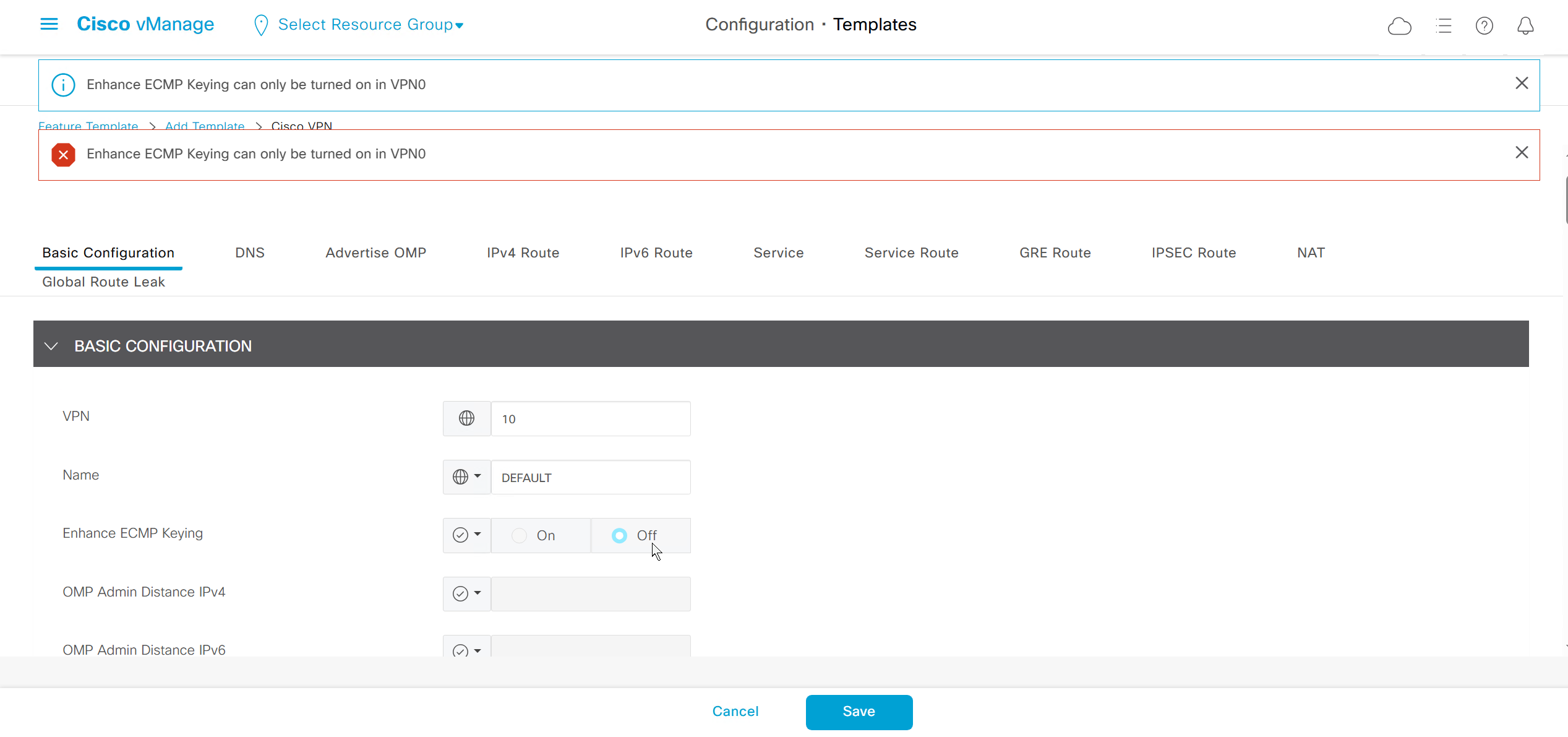This screenshot has height=737, width=1568.
Task: Open the Name field scope dropdown
Action: pyautogui.click(x=466, y=477)
